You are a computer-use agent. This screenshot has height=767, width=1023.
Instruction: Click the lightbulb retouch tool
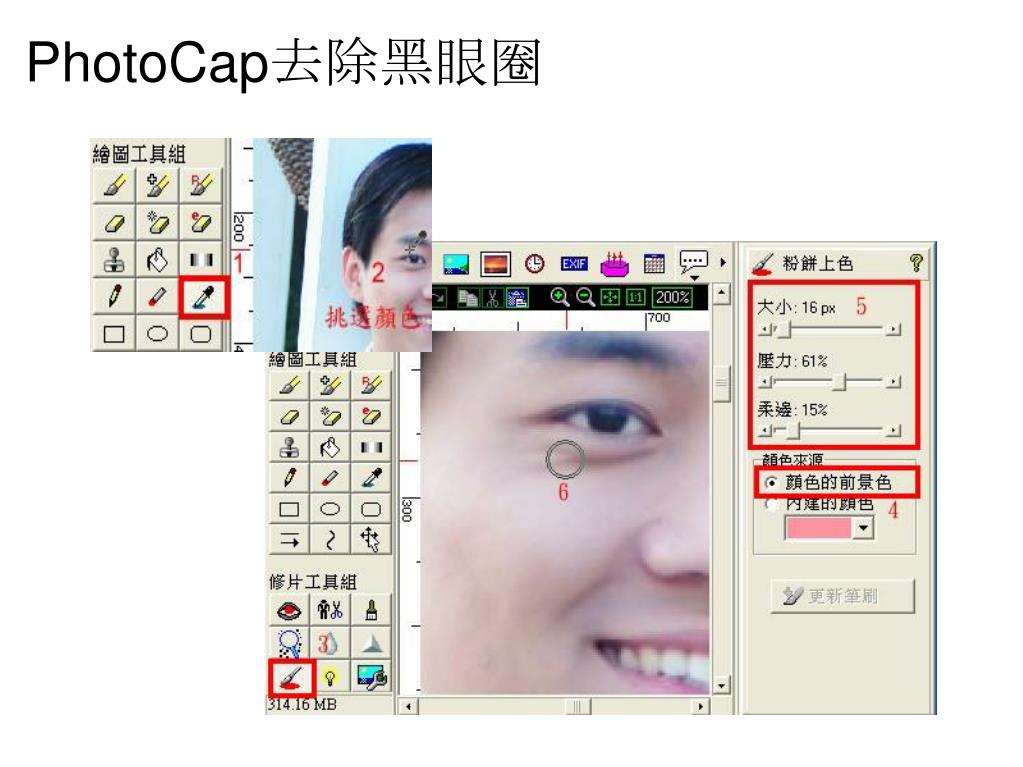[330, 677]
